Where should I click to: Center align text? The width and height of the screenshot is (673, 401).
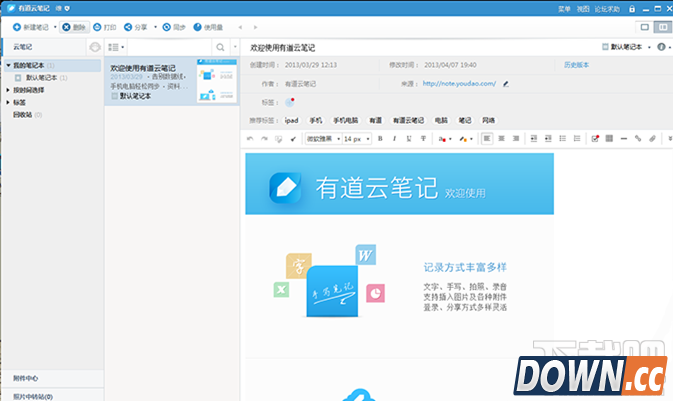[501, 139]
